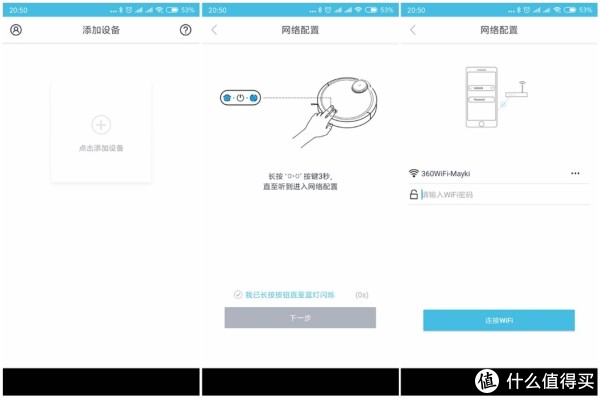Tap the plus icon to add device
The image size is (600, 399).
[x=101, y=125]
